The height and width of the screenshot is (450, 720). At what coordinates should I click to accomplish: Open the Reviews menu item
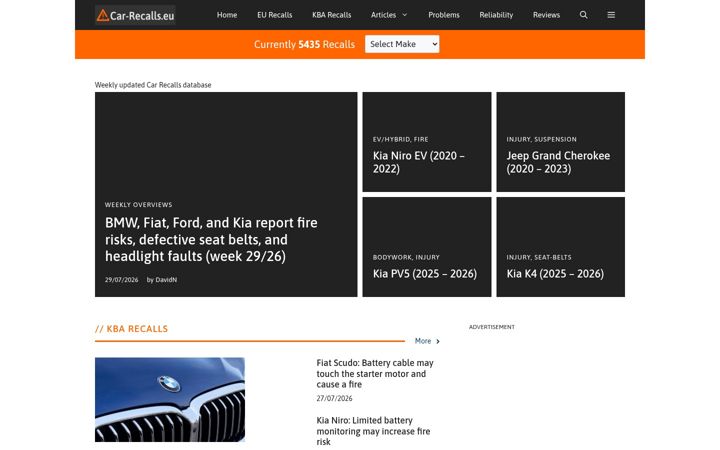point(546,15)
